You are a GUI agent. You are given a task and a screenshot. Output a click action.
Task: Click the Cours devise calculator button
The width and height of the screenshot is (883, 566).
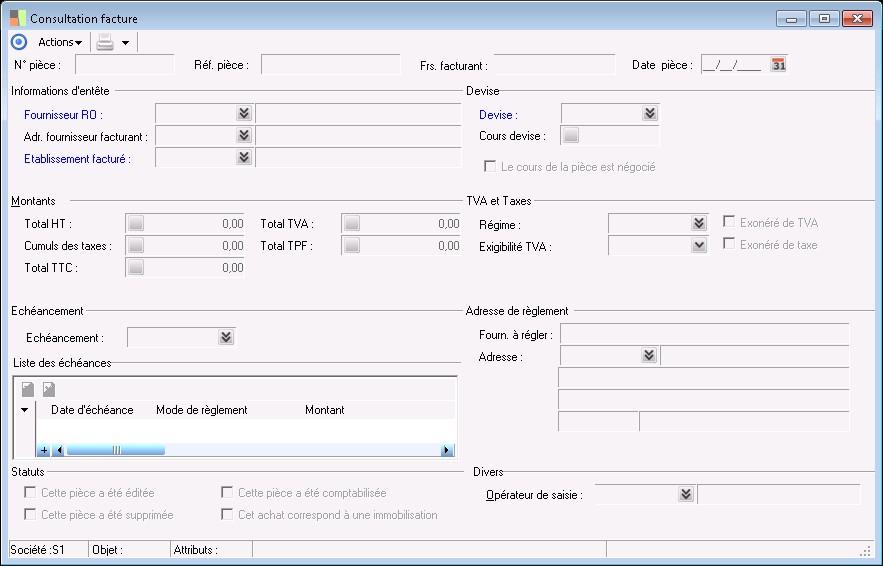pyautogui.click(x=571, y=135)
